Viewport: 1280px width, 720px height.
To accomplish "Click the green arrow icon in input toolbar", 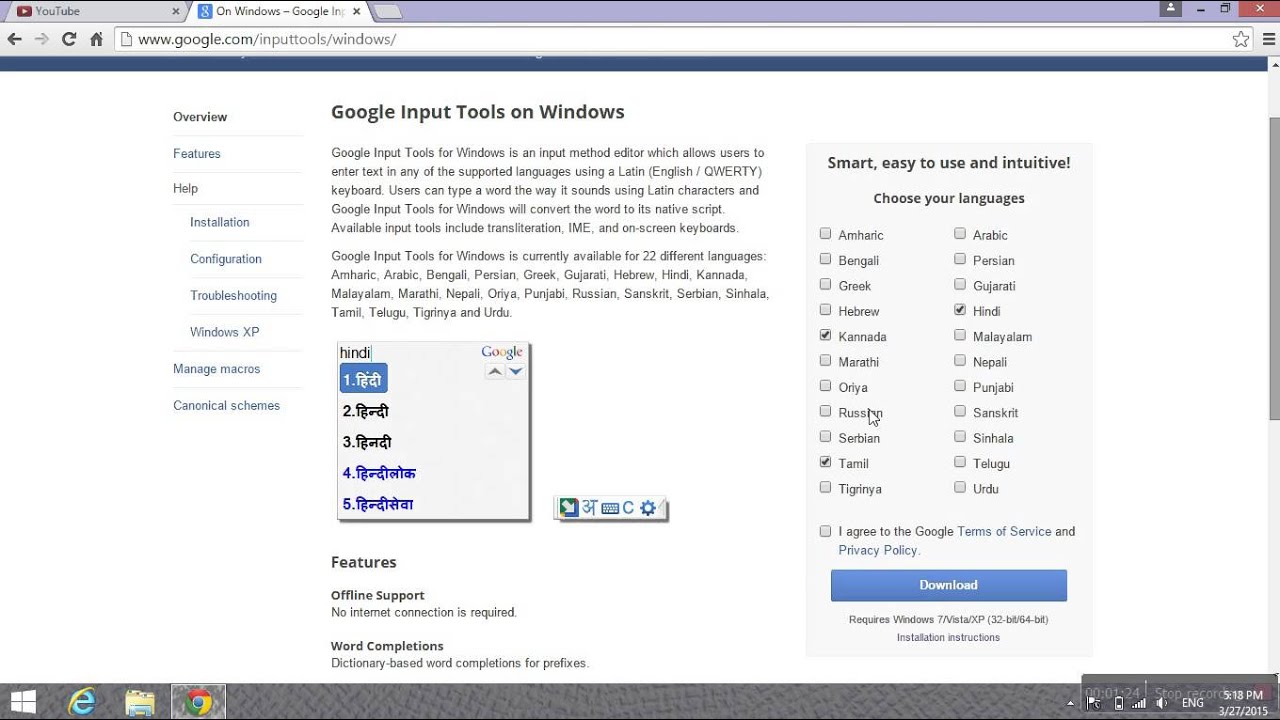I will click(x=569, y=508).
